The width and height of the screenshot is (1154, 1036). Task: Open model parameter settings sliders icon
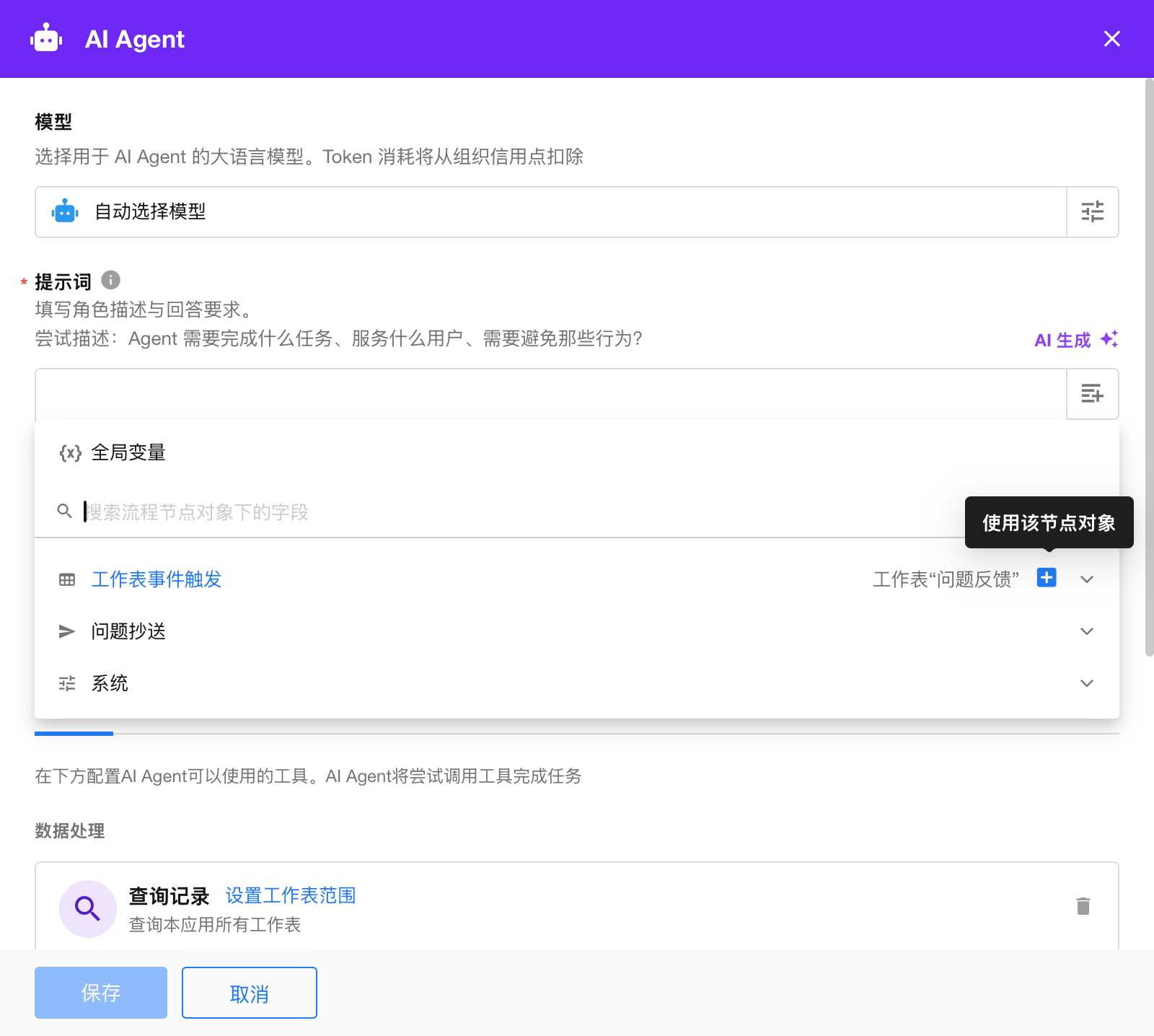point(1092,212)
